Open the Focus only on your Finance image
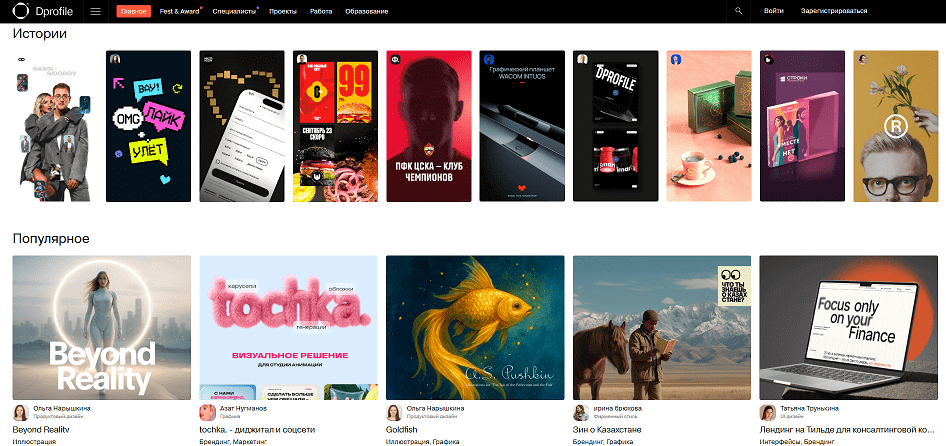This screenshot has width=946, height=446. tap(849, 327)
